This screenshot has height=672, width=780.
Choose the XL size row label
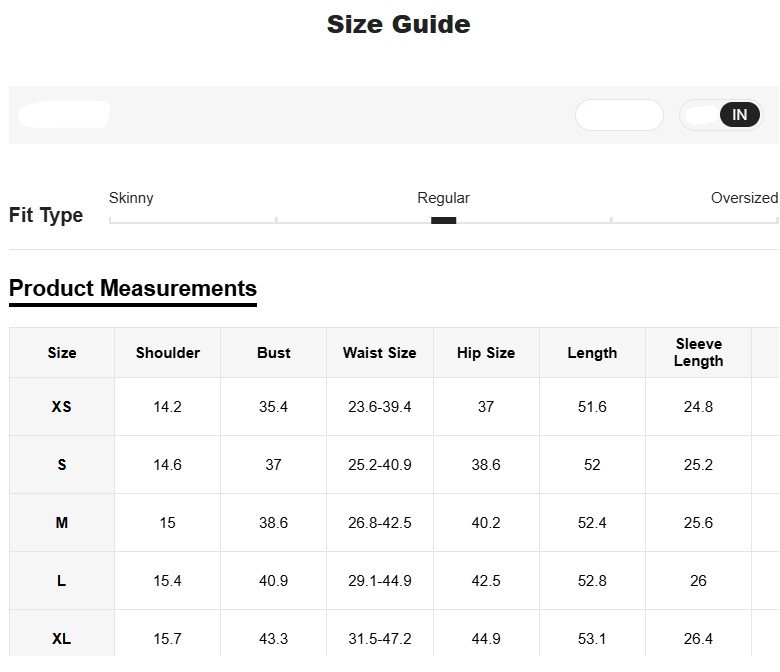coord(62,638)
